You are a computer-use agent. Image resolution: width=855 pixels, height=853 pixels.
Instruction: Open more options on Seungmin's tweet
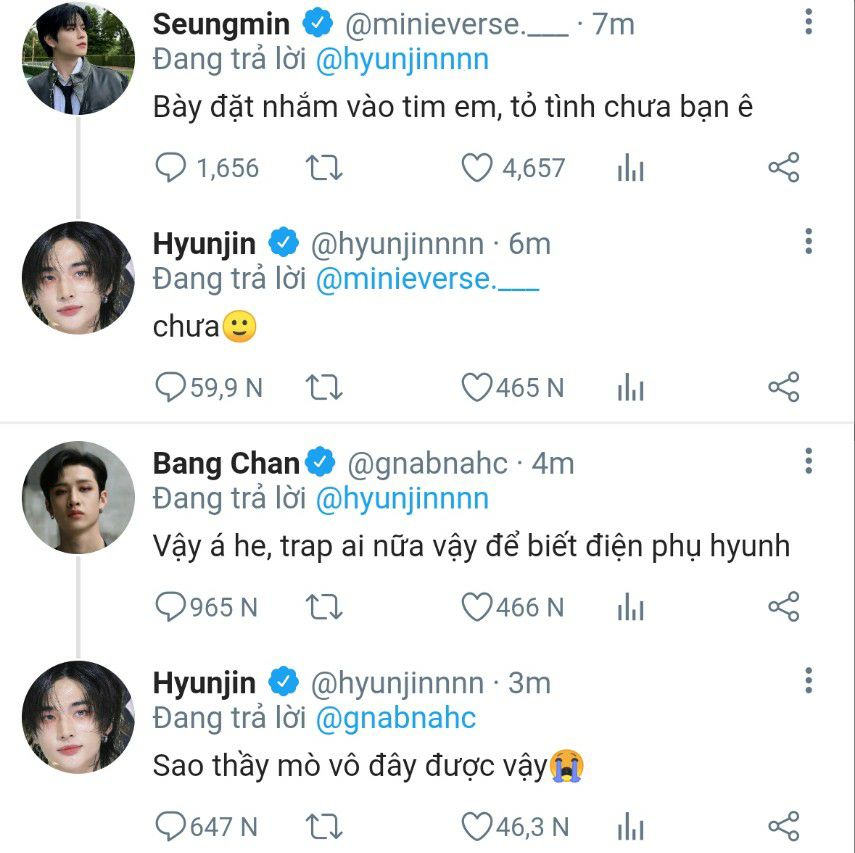point(808,22)
